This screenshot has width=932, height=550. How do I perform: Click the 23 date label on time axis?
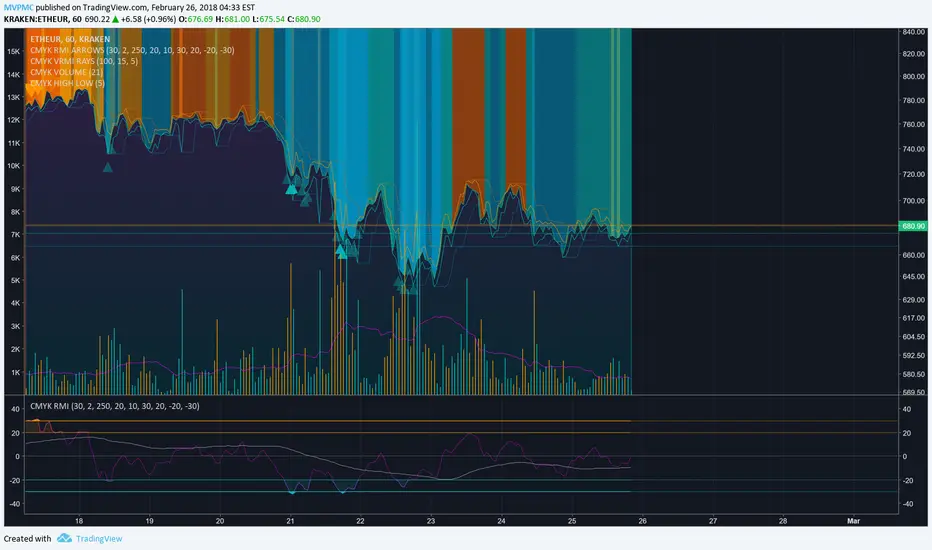click(431, 521)
